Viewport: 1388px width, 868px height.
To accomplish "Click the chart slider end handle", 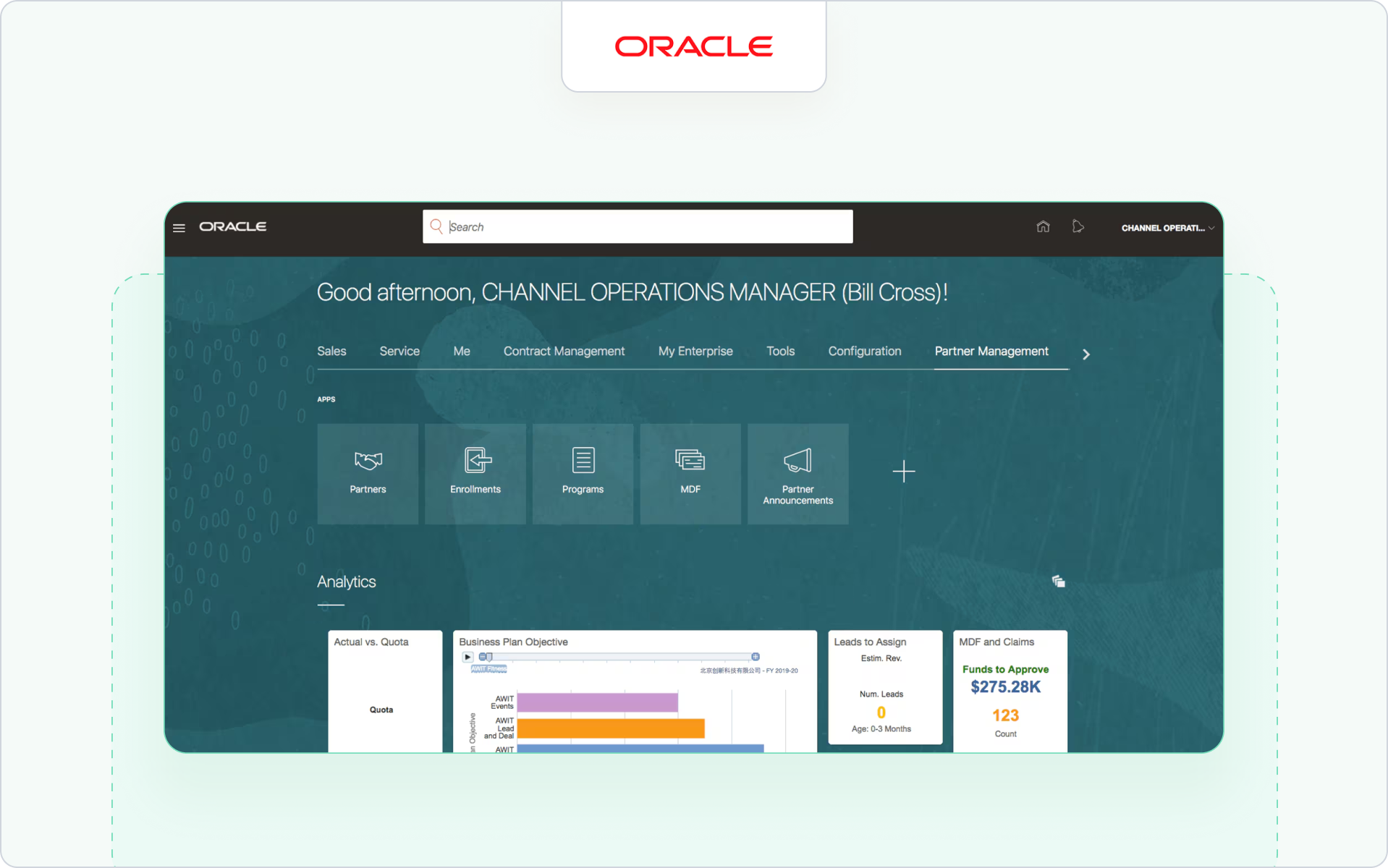I will pos(756,657).
